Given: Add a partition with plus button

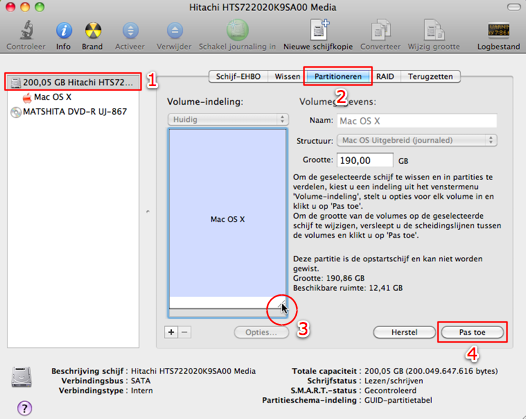Looking at the screenshot, I should click(x=171, y=332).
